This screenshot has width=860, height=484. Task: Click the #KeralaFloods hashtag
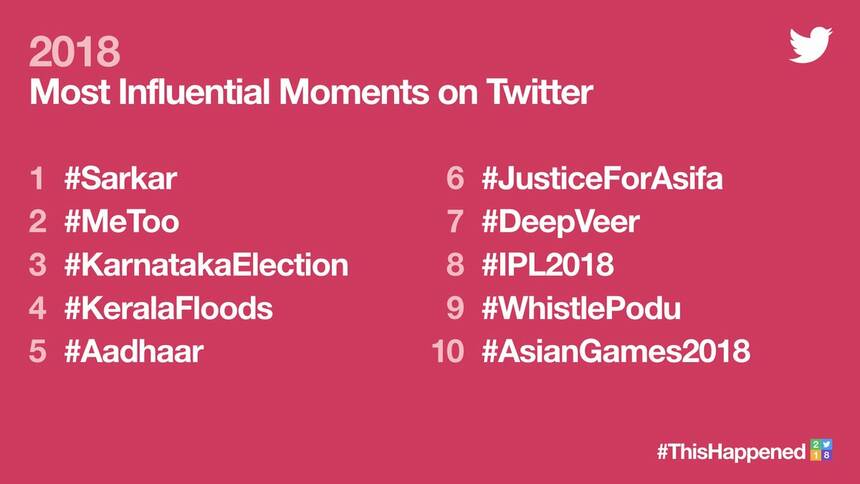pos(168,308)
